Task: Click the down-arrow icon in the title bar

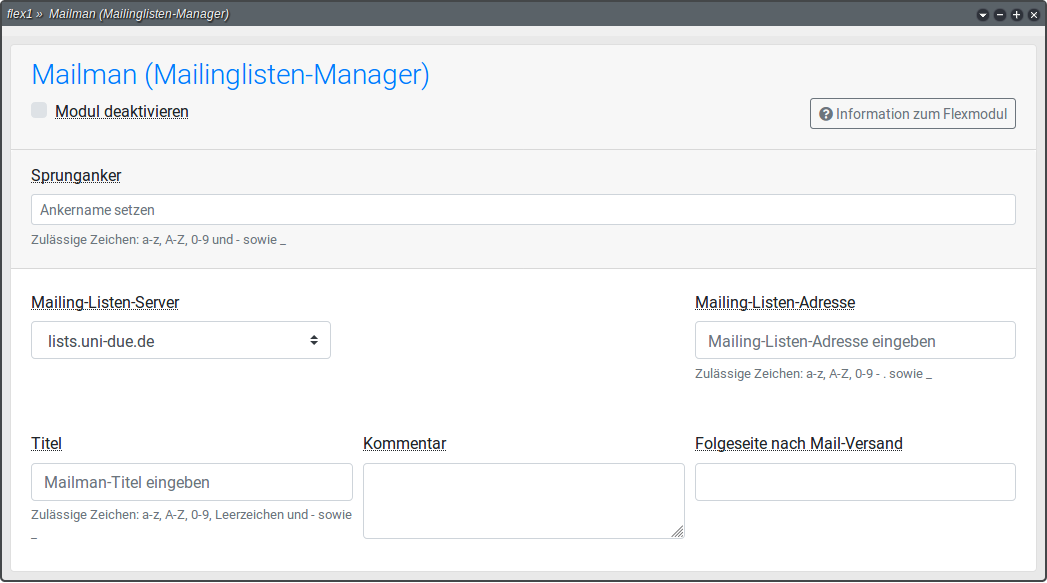Action: coord(982,15)
